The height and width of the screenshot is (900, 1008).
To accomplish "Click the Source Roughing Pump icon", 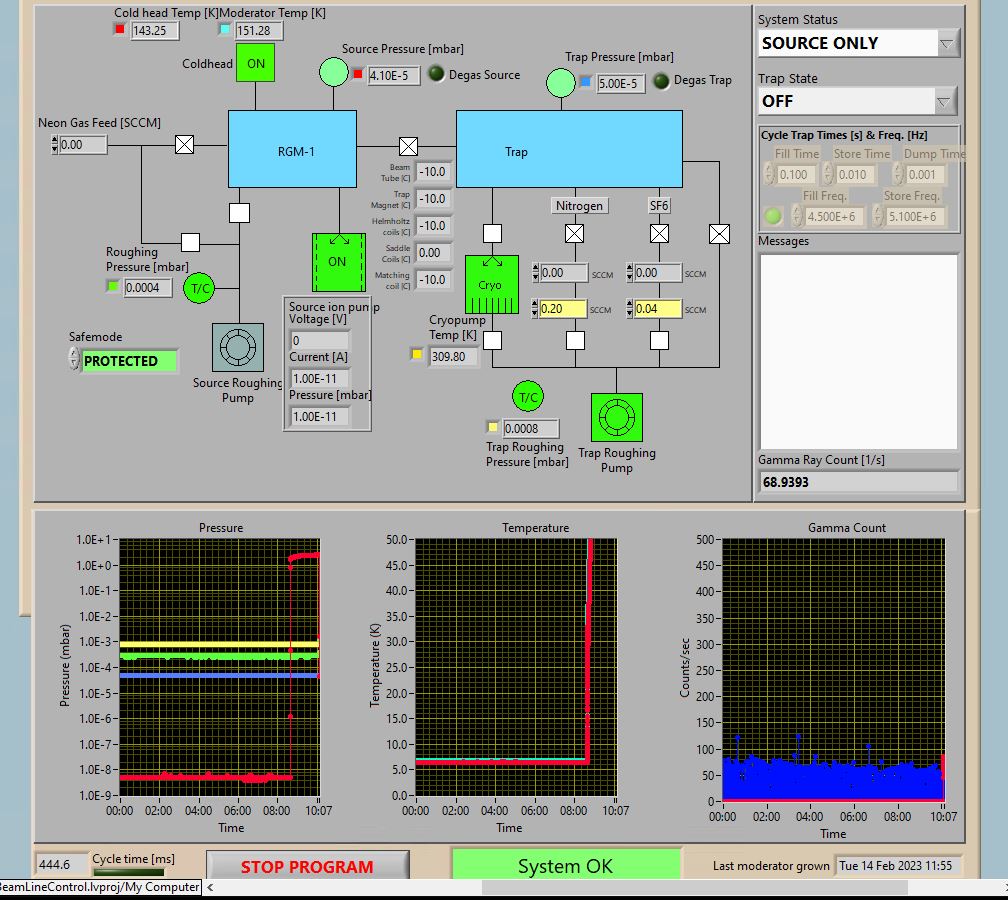I will pyautogui.click(x=238, y=348).
